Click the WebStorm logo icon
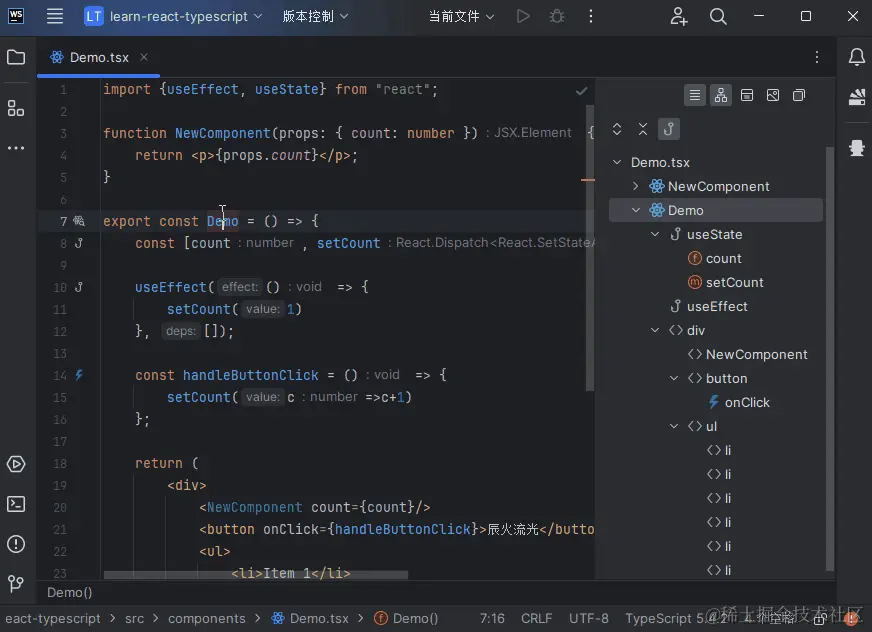 tap(16, 16)
